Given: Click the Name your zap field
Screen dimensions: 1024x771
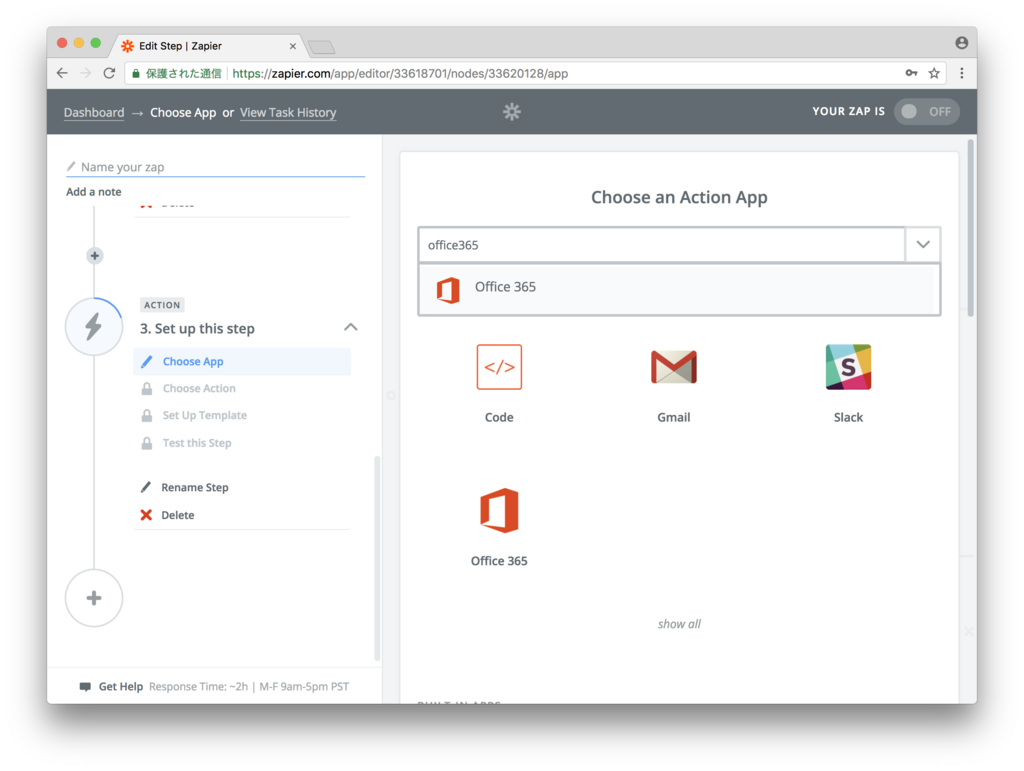Looking at the screenshot, I should [x=216, y=167].
